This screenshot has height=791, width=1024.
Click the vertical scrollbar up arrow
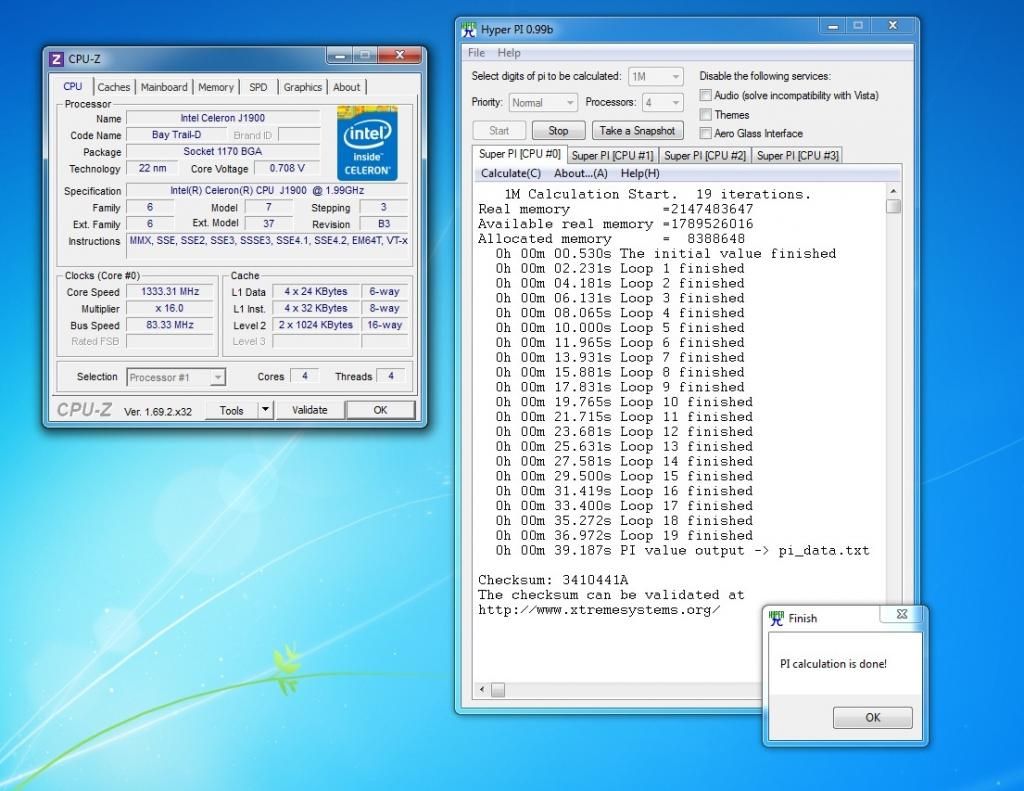click(x=893, y=191)
